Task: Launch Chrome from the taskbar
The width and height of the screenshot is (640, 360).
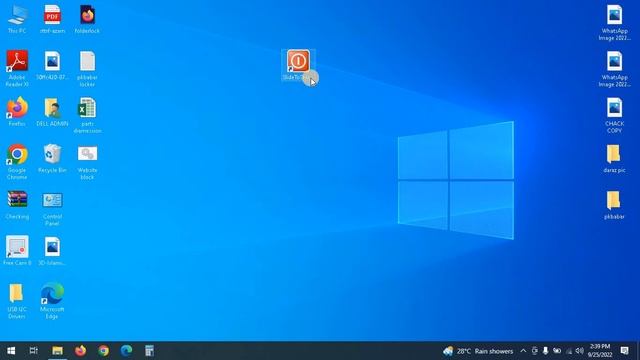Action: coord(103,351)
